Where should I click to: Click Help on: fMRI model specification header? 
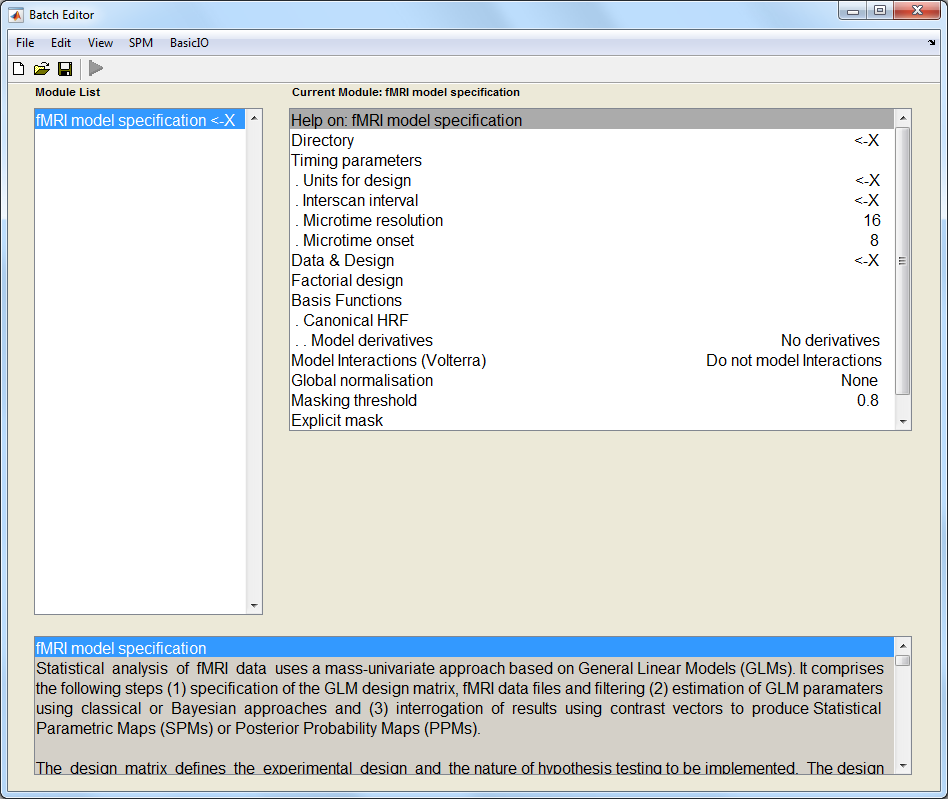pos(407,121)
